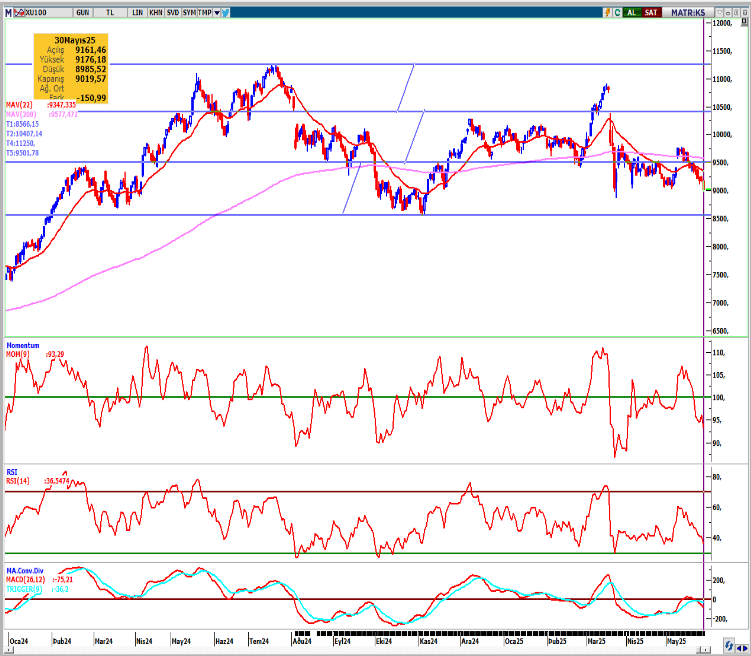This screenshot has height=656, width=751.
Task: Switch the TL currency button
Action: coord(110,12)
